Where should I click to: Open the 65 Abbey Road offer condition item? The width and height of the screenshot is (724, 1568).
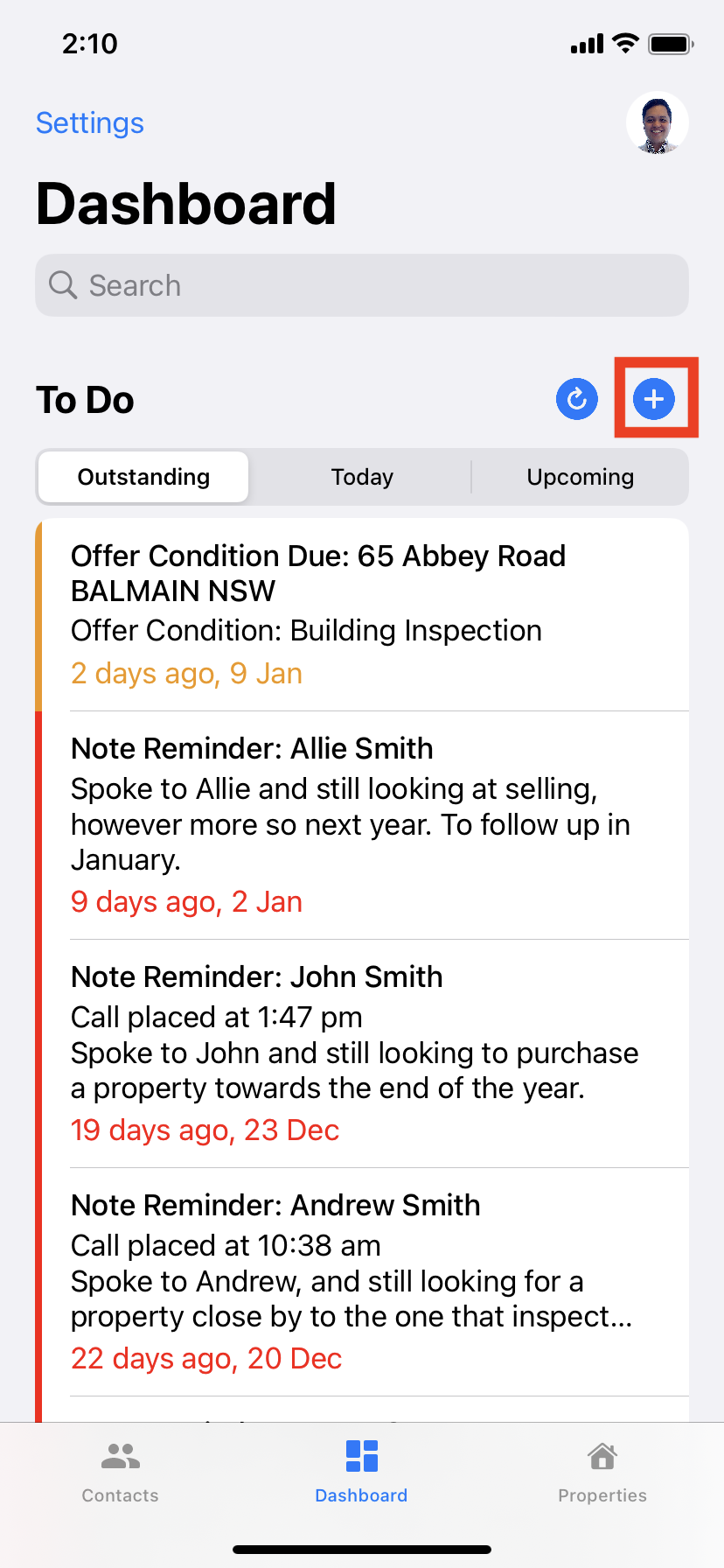tap(362, 614)
